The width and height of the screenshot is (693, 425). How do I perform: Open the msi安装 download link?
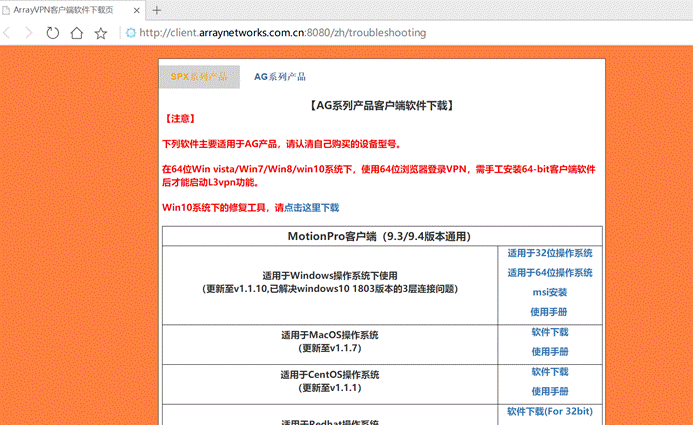550,292
